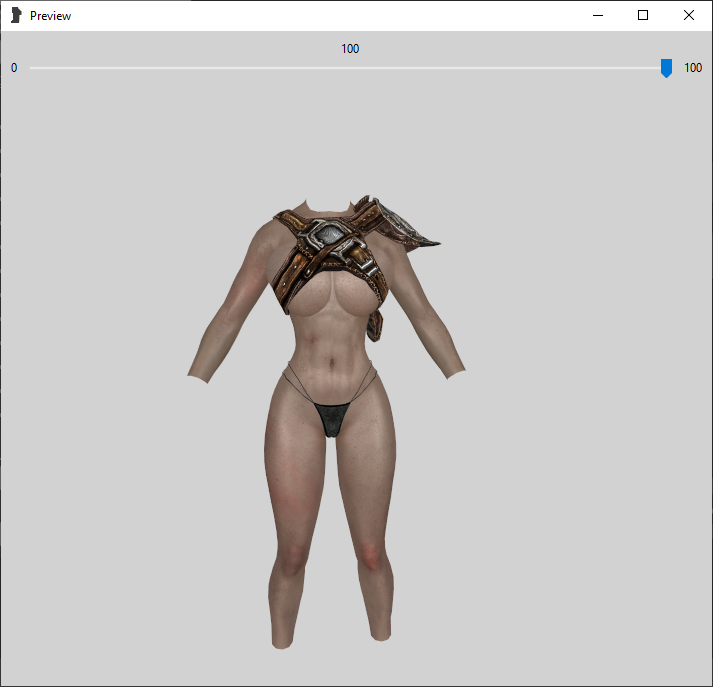713x687 pixels.
Task: Click the Preview title text
Action: pos(50,16)
